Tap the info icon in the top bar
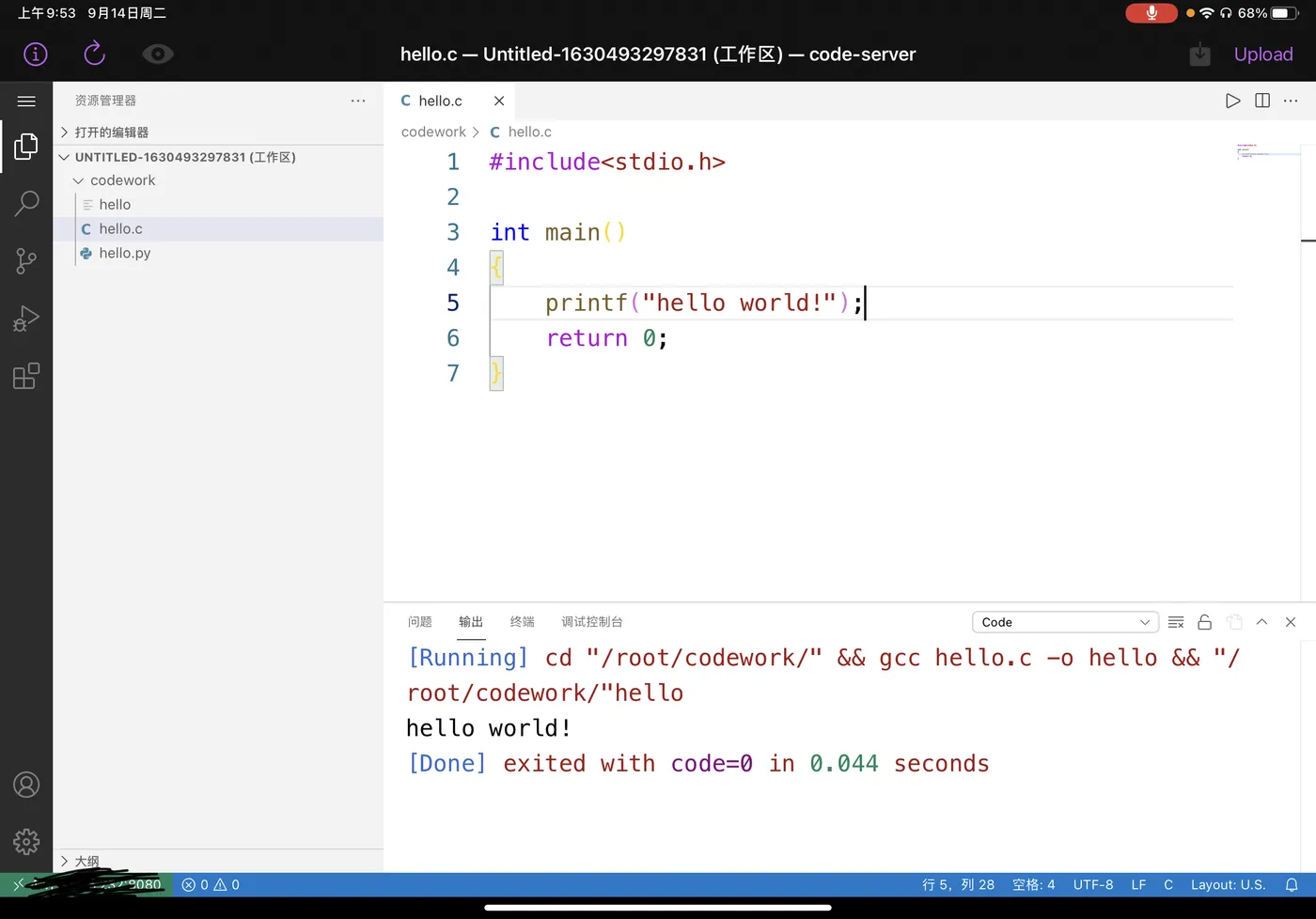 pyautogui.click(x=36, y=55)
